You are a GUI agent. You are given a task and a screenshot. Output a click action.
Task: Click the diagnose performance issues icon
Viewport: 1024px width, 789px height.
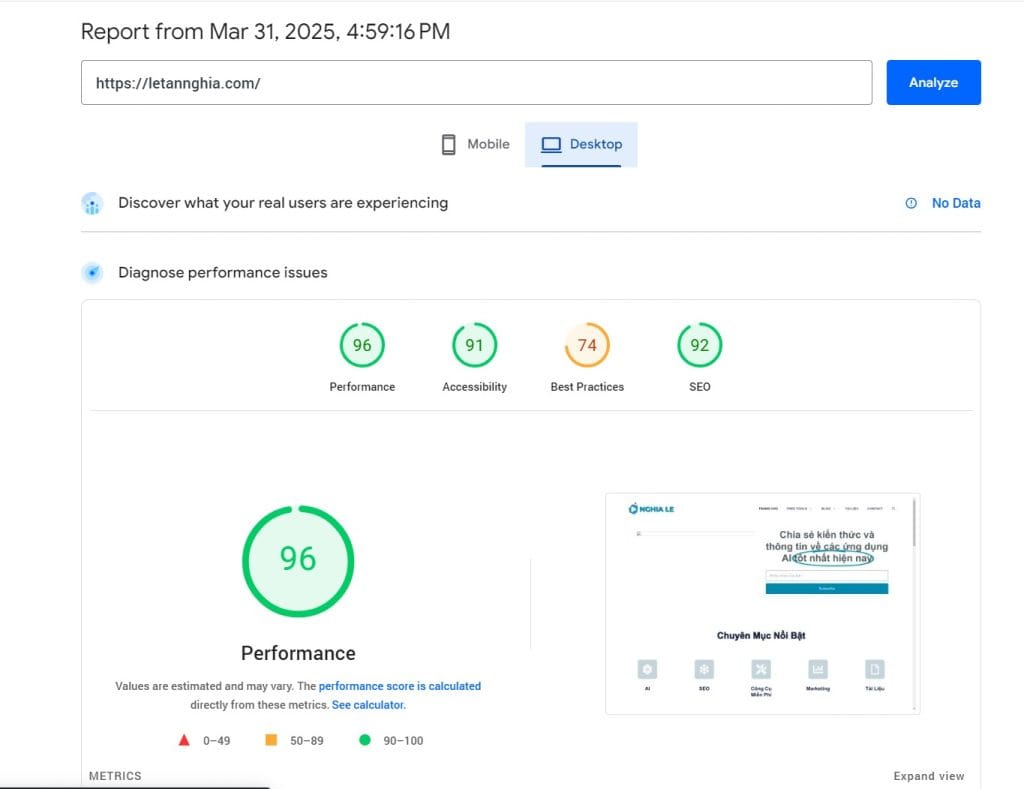click(x=92, y=273)
